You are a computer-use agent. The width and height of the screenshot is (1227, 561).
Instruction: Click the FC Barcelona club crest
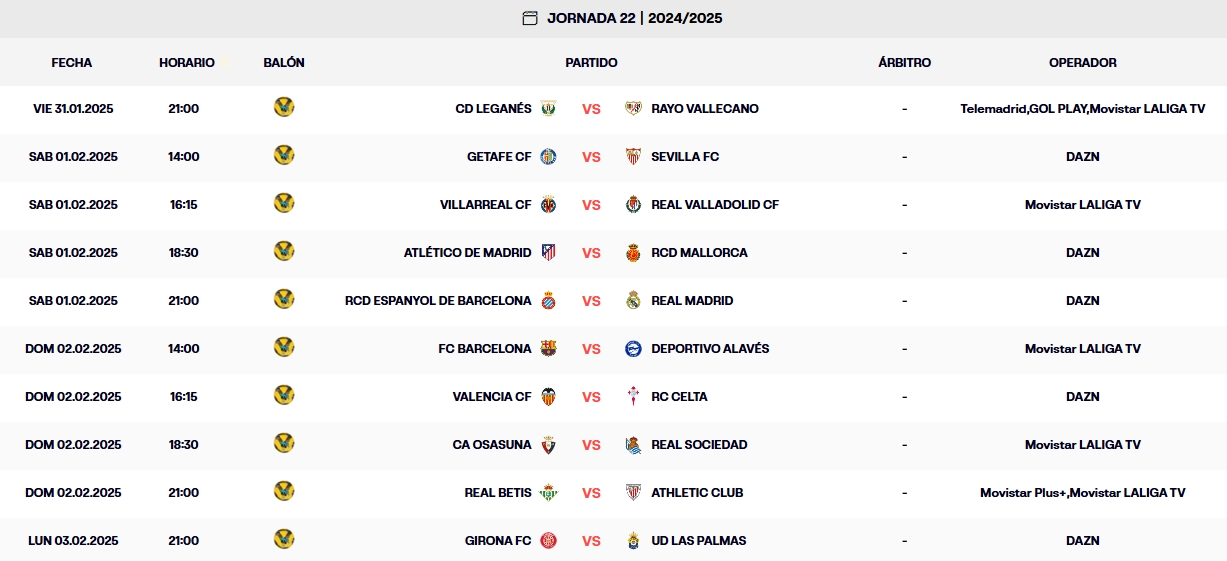[548, 348]
